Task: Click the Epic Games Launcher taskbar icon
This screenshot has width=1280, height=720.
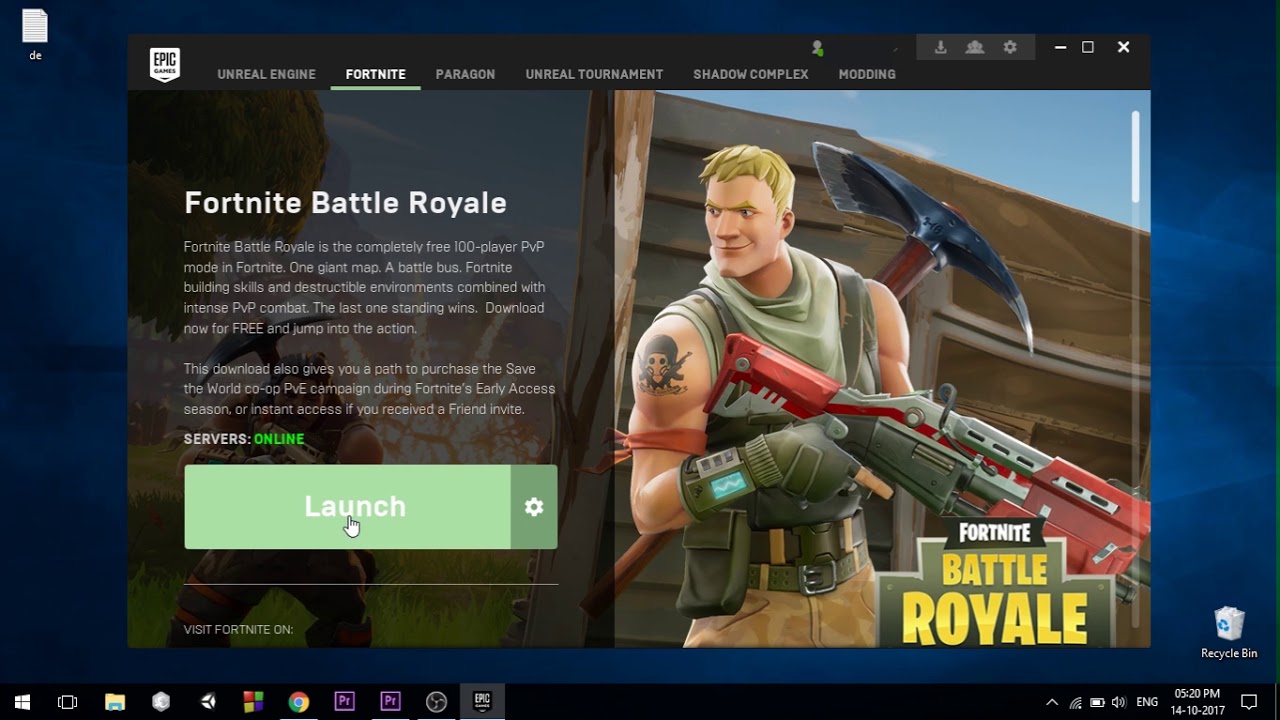Action: 482,702
